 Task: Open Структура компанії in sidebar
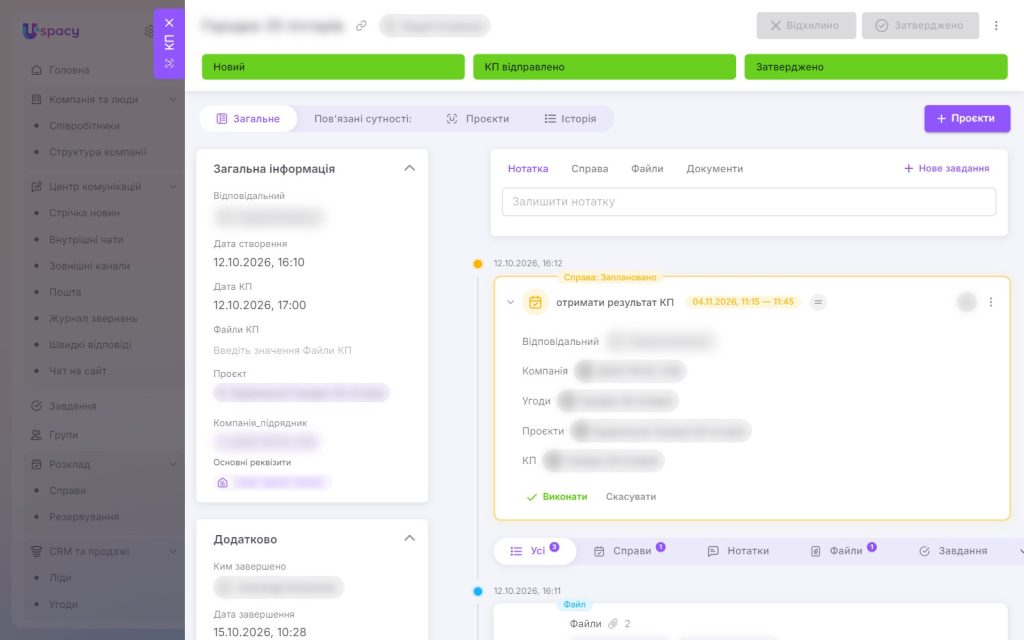(x=98, y=152)
